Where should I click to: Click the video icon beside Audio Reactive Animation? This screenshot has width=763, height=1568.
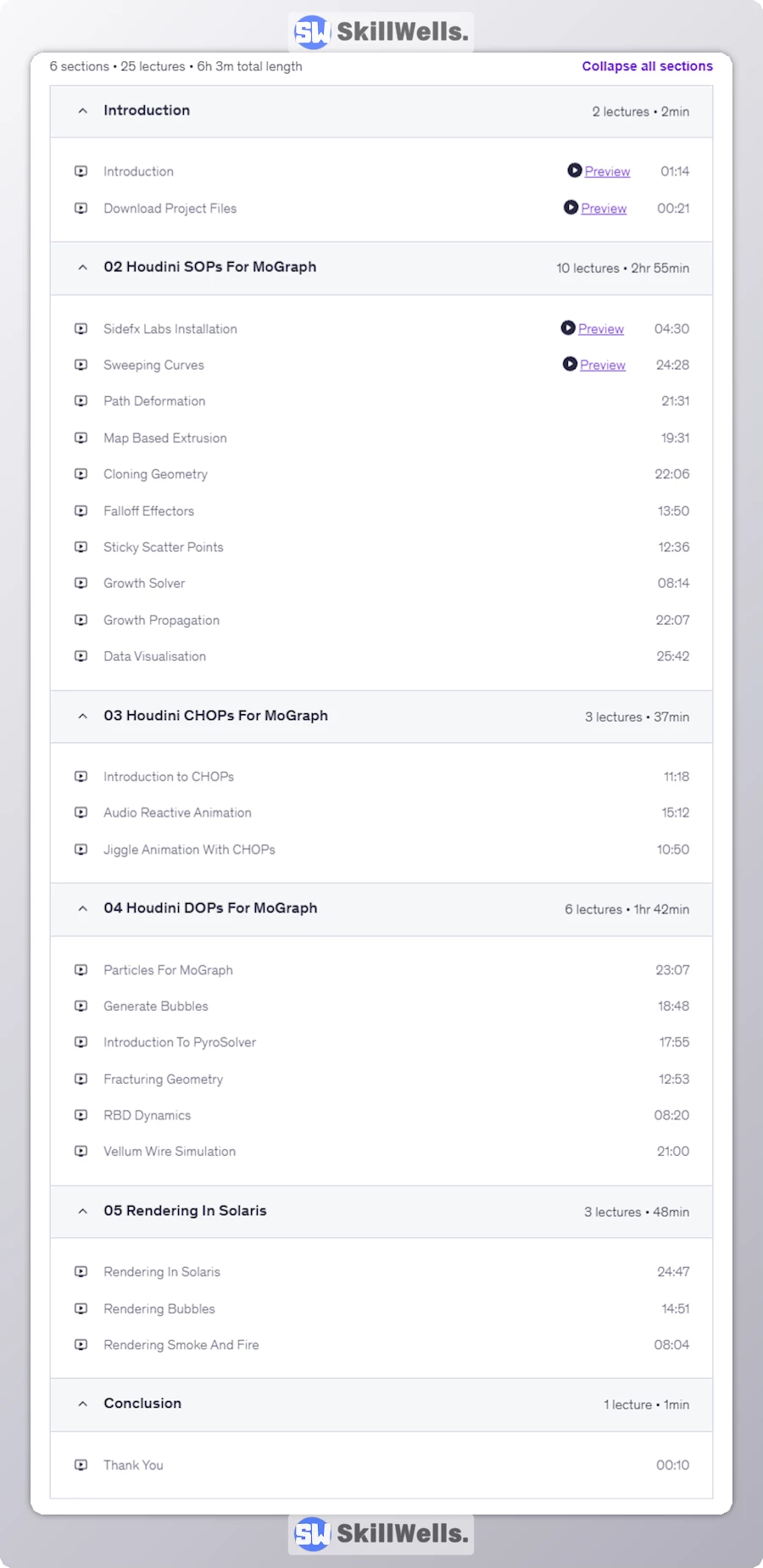click(81, 812)
